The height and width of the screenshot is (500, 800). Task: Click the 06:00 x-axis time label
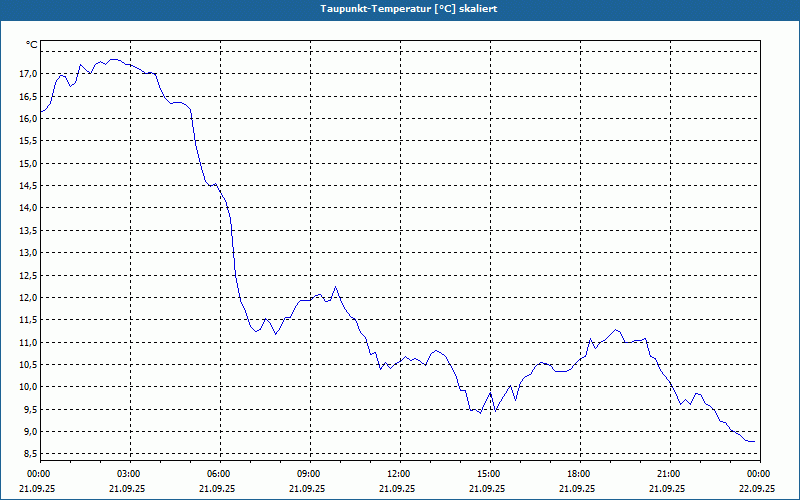pyautogui.click(x=218, y=474)
